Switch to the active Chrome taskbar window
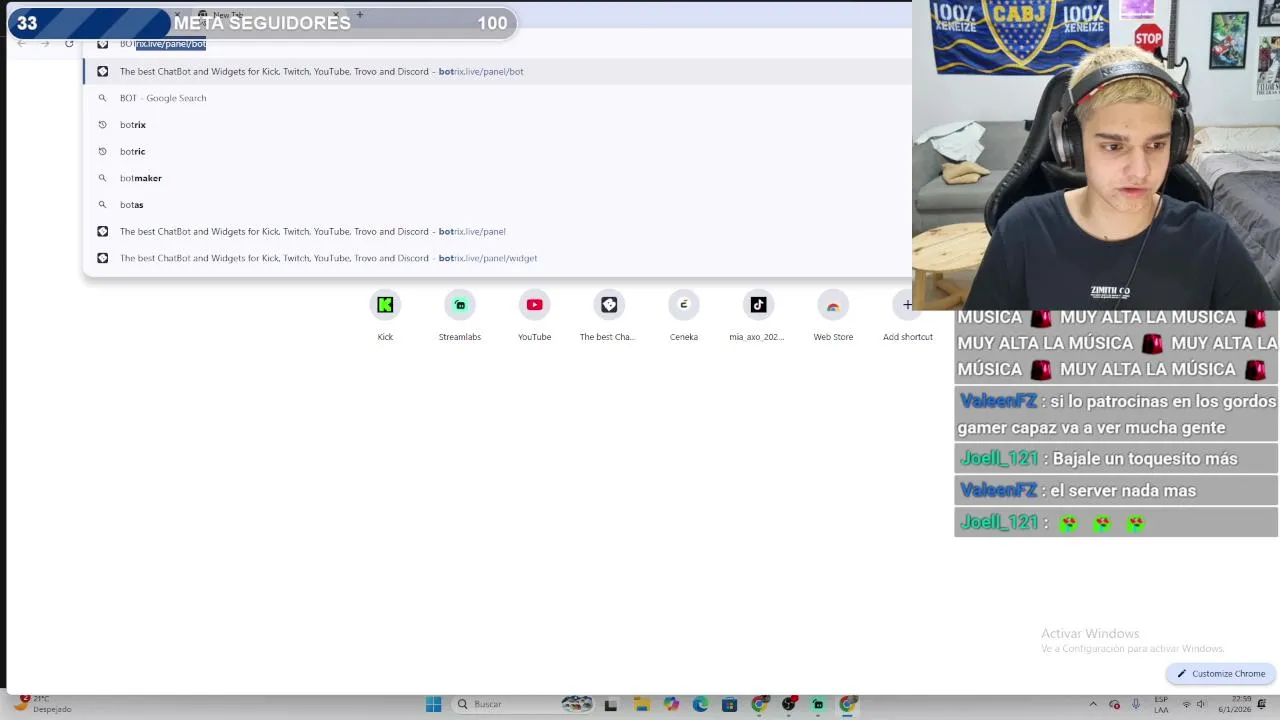The image size is (1280, 720). [x=847, y=704]
